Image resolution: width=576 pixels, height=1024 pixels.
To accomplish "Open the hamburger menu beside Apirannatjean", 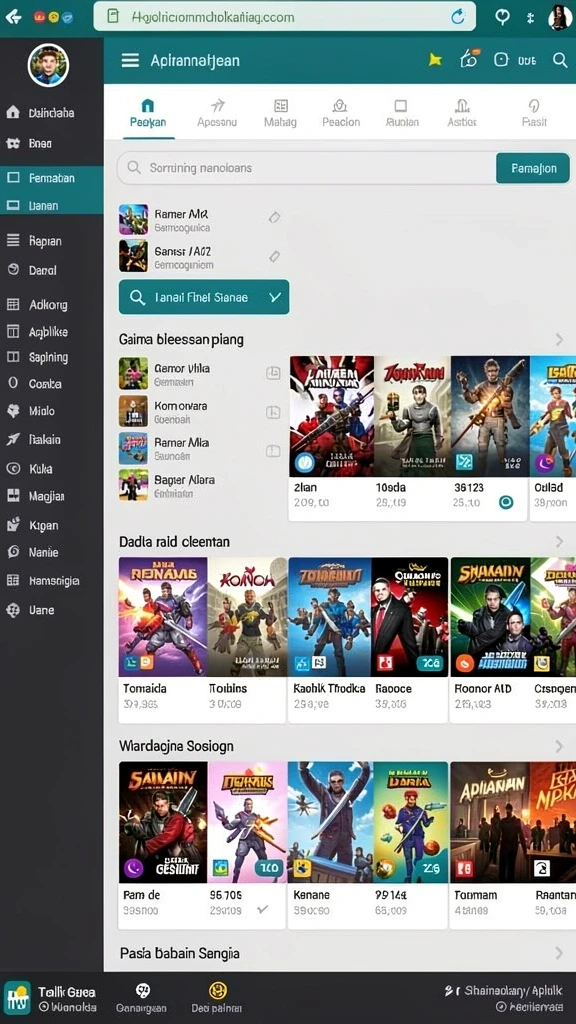I will click(x=130, y=61).
